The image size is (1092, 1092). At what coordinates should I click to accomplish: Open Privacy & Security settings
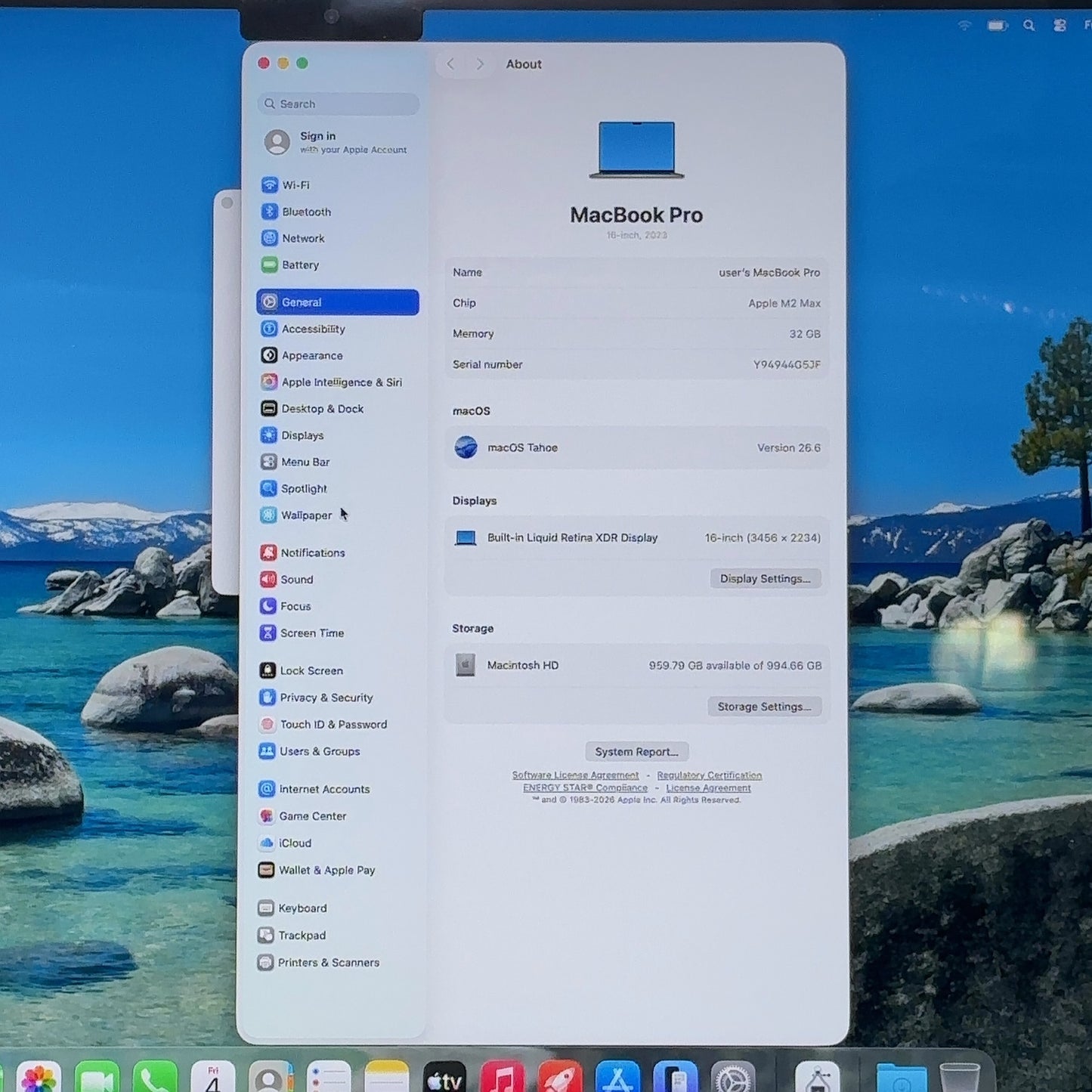point(337,698)
